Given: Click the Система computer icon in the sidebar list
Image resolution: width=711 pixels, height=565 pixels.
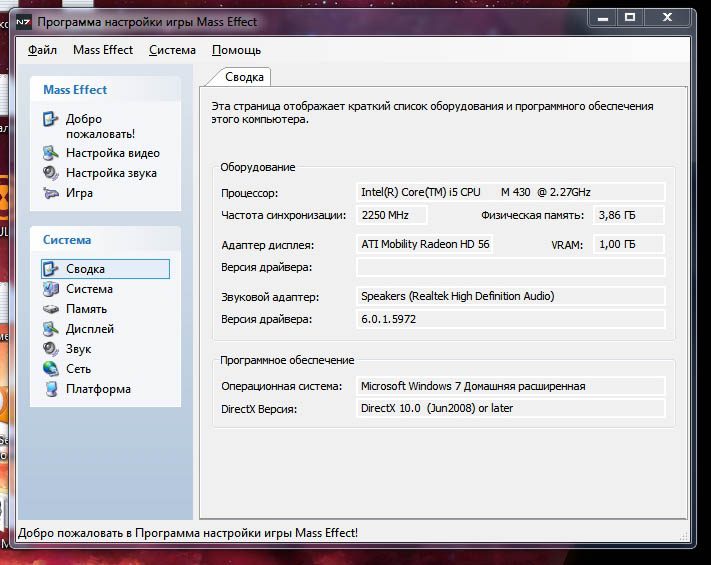Looking at the screenshot, I should tap(50, 289).
